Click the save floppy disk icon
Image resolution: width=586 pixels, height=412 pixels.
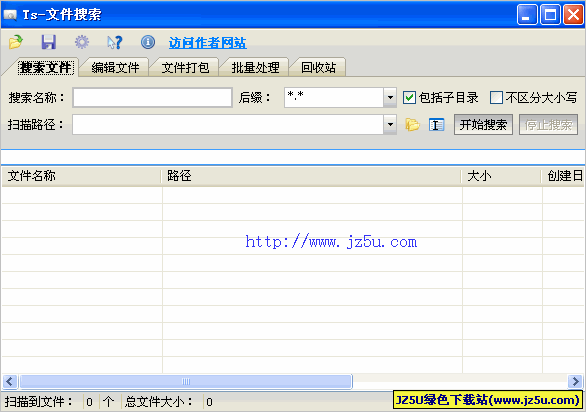(x=49, y=42)
